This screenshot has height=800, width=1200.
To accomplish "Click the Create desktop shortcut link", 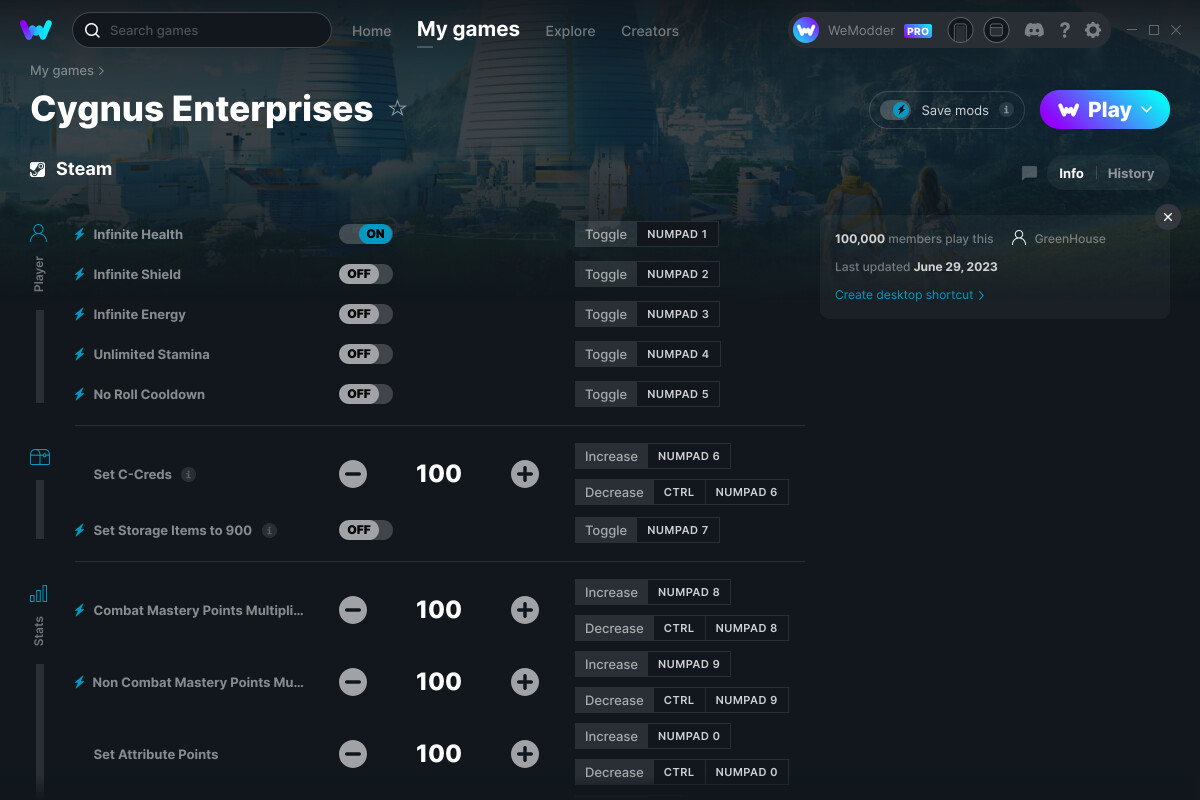I will tap(903, 295).
